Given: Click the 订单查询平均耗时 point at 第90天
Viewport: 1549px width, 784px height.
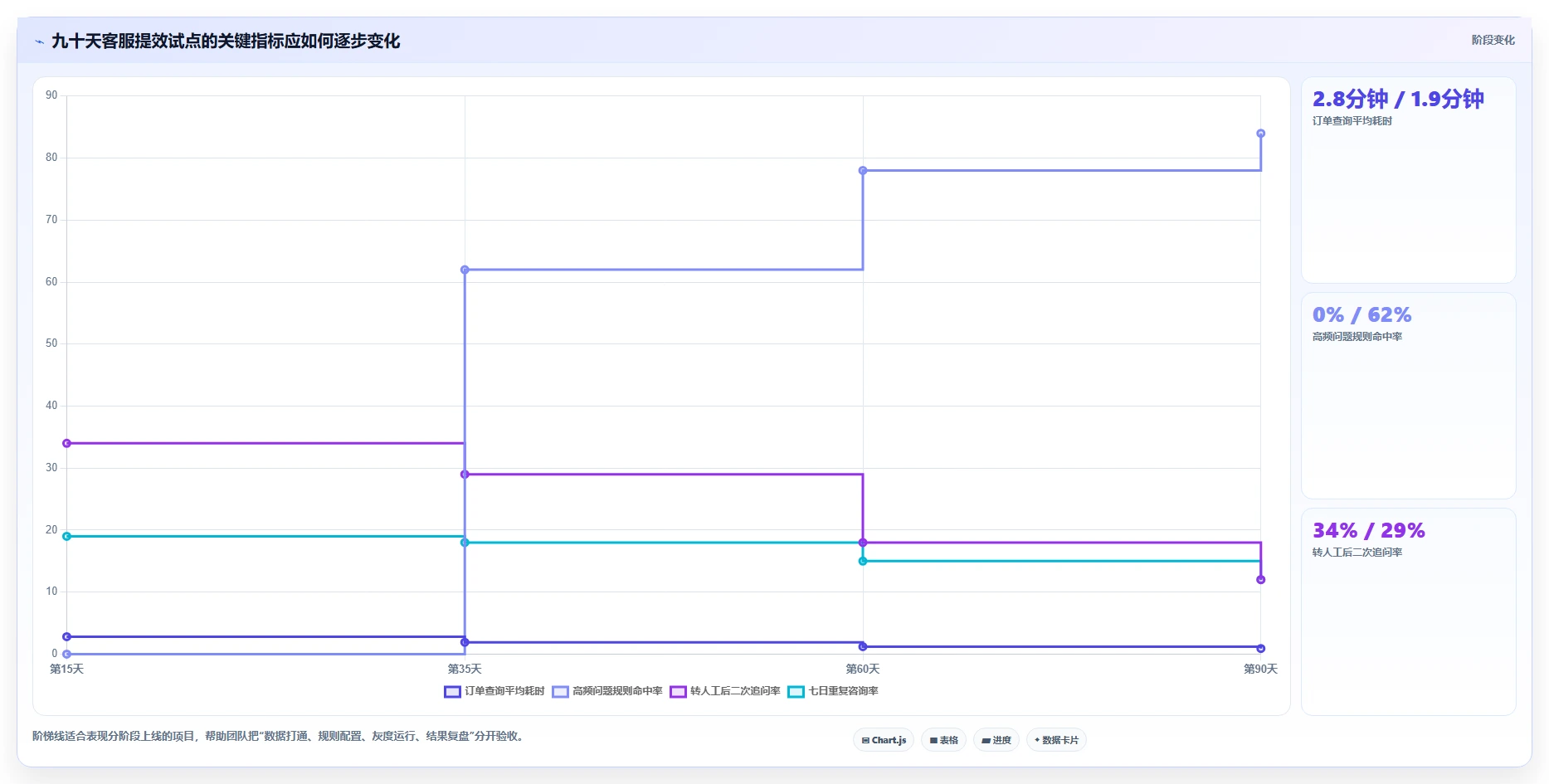Looking at the screenshot, I should point(1260,649).
